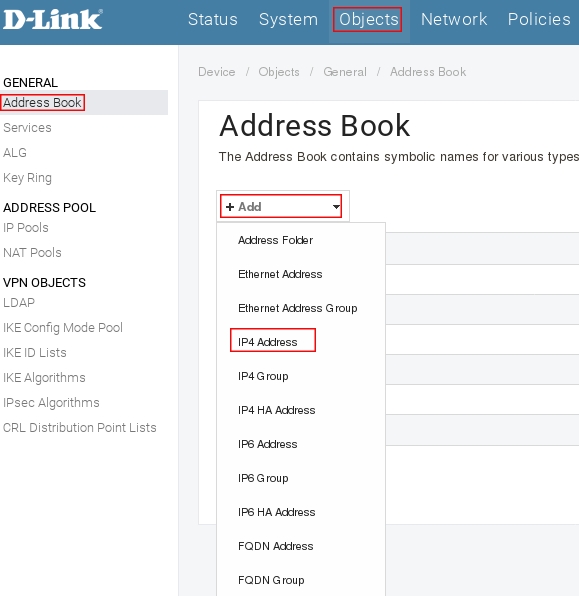Go to the Status tab
Screen dimensions: 579x596
213,19
